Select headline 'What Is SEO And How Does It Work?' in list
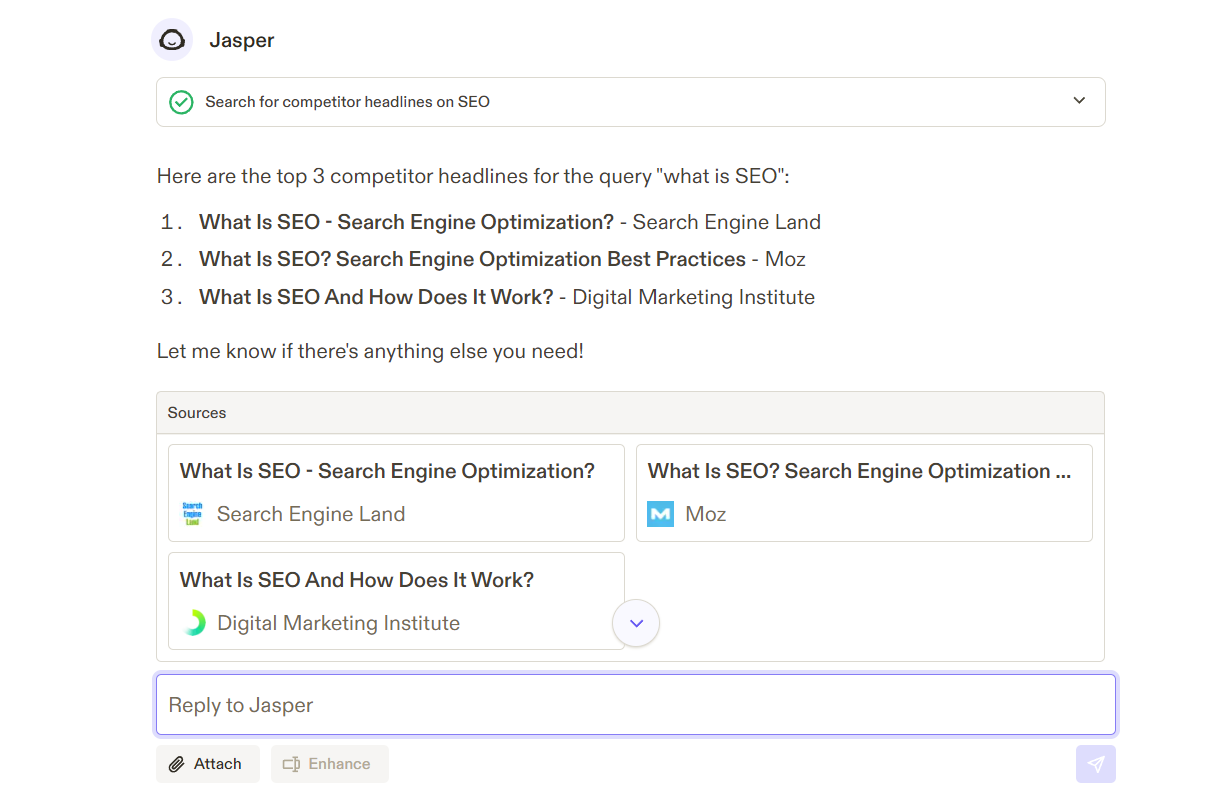Screen dimensions: 1208x789 [376, 297]
